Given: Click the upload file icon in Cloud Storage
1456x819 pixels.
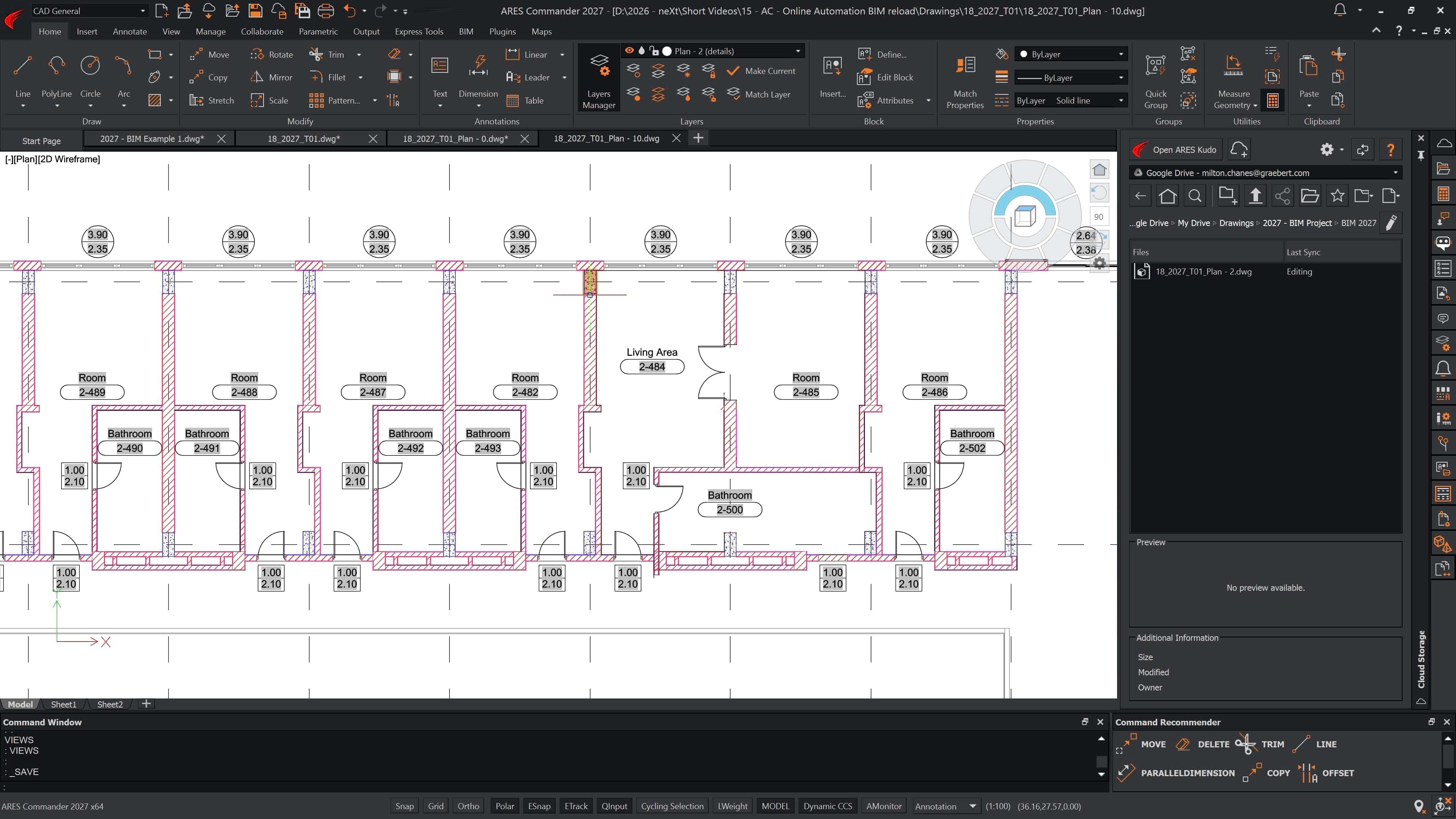Looking at the screenshot, I should (1255, 196).
